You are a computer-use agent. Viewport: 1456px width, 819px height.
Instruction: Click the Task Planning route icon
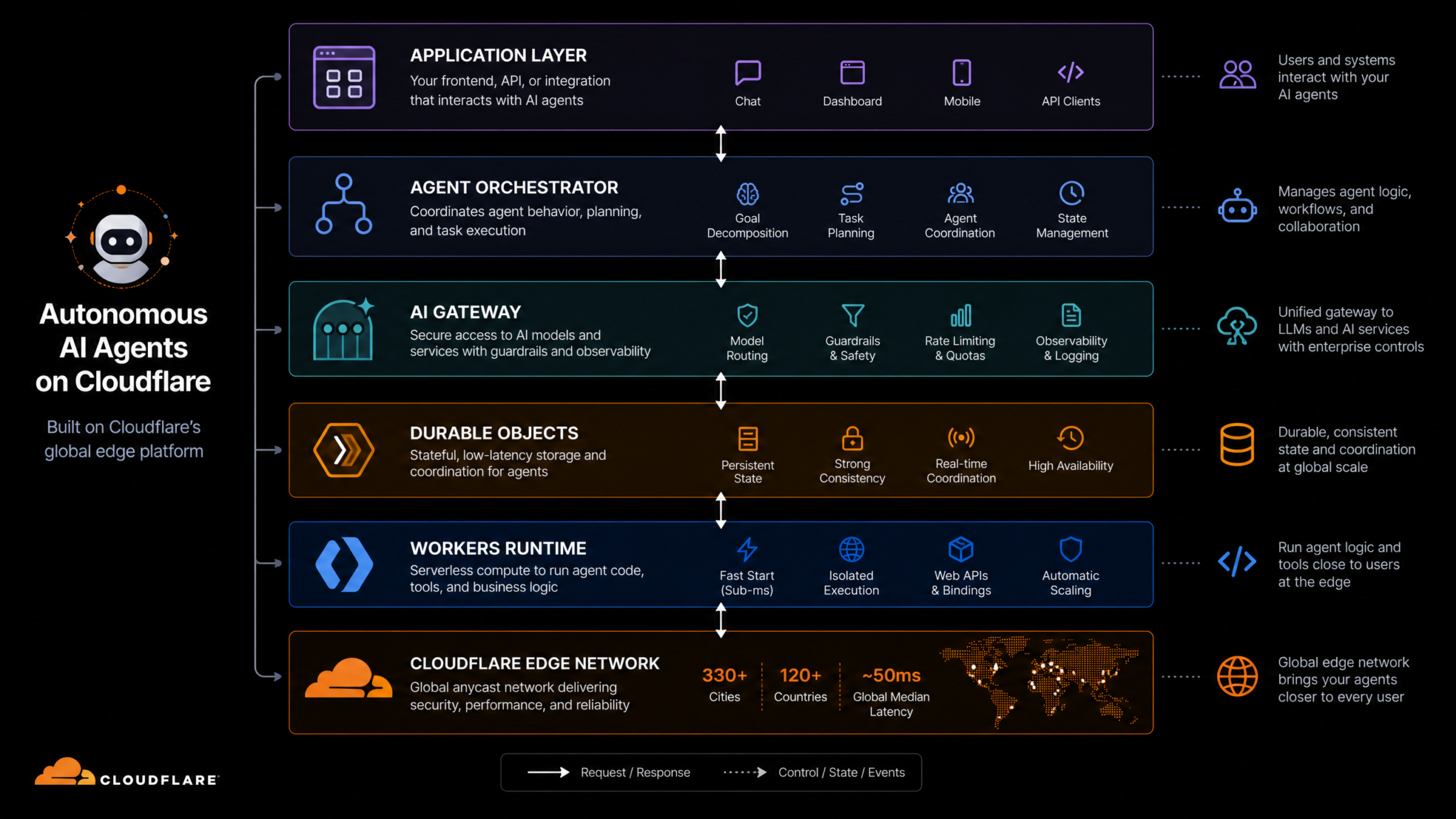(851, 193)
